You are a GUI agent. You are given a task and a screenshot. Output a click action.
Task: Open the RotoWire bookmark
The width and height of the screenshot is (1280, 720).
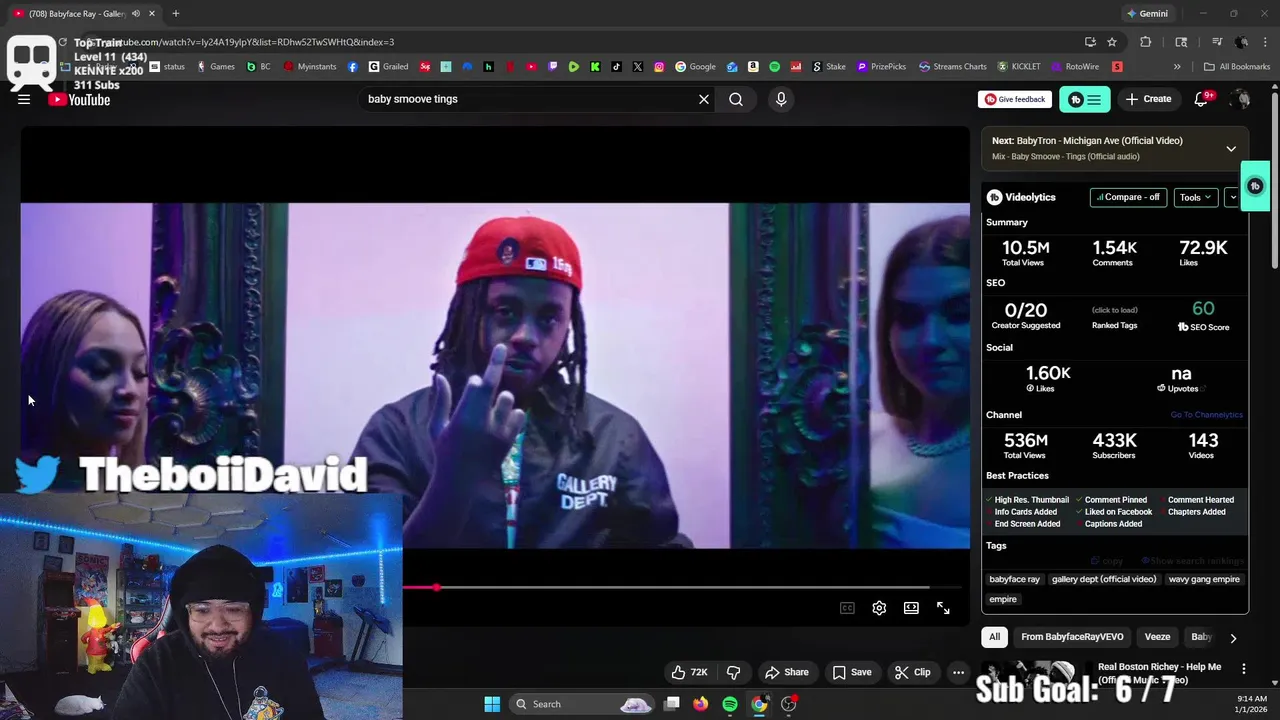pos(1075,67)
